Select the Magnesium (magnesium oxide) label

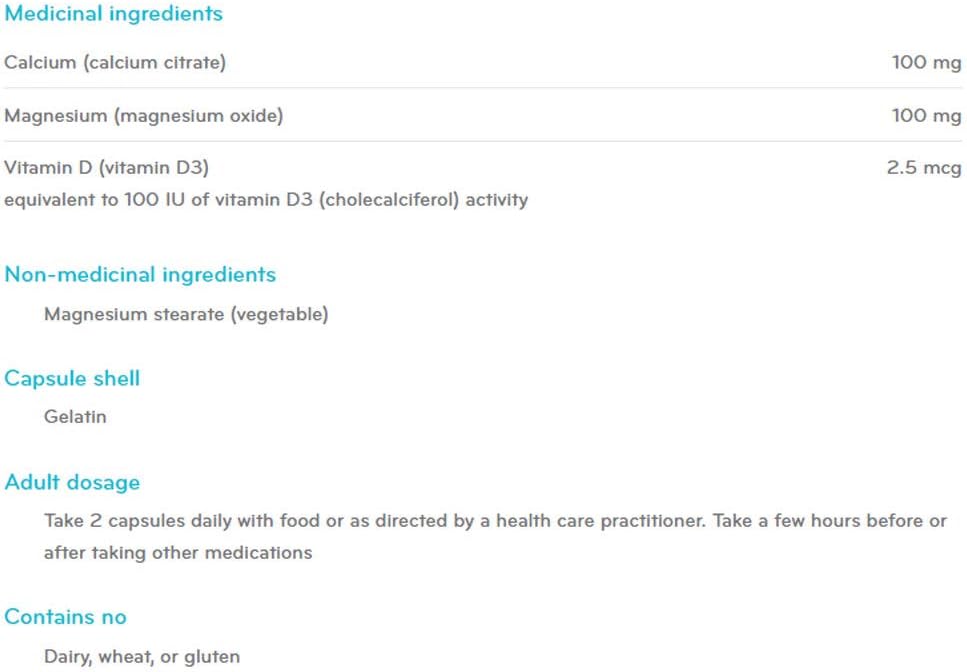[143, 116]
